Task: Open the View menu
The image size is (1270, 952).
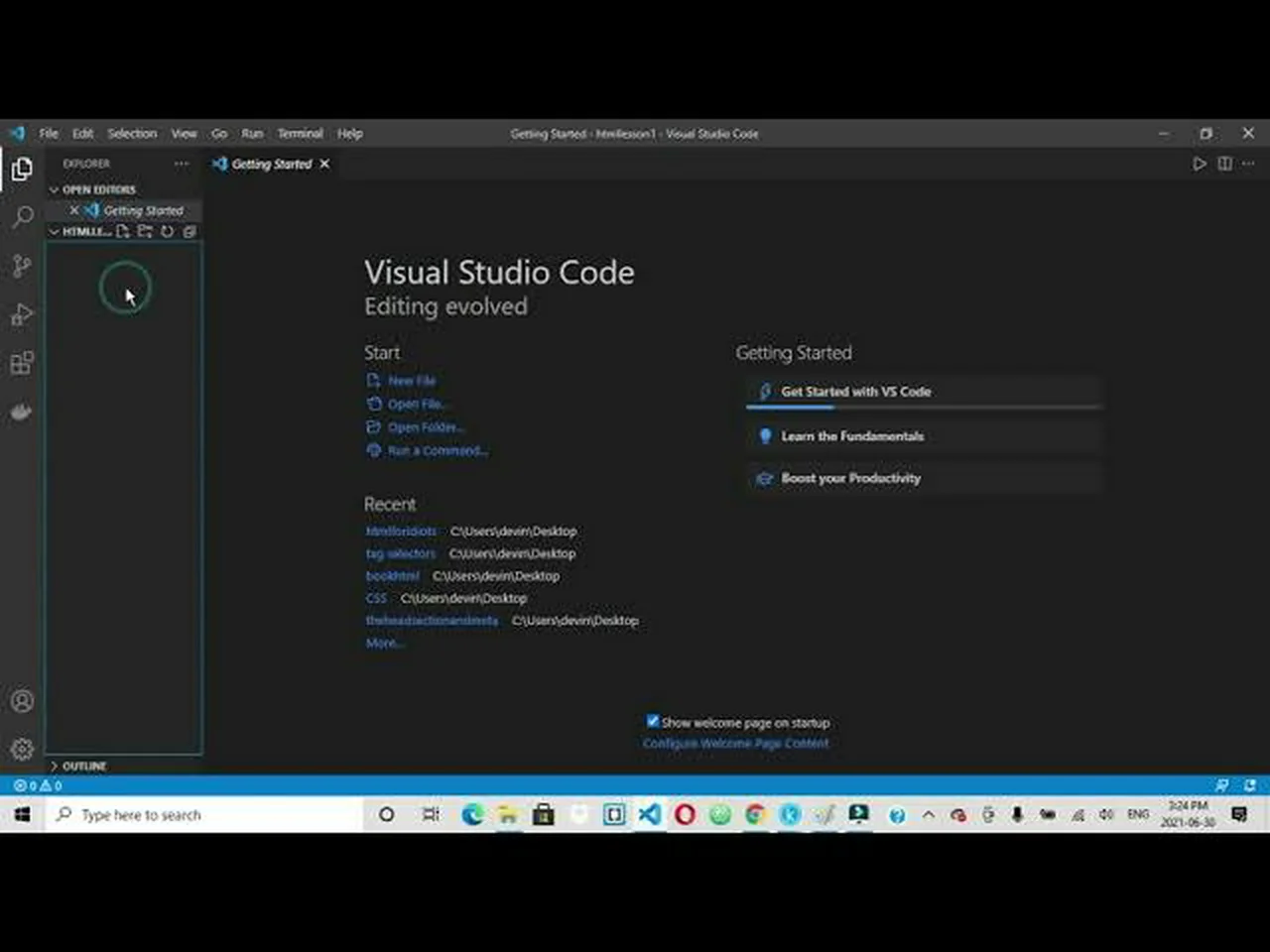Action: [185, 133]
